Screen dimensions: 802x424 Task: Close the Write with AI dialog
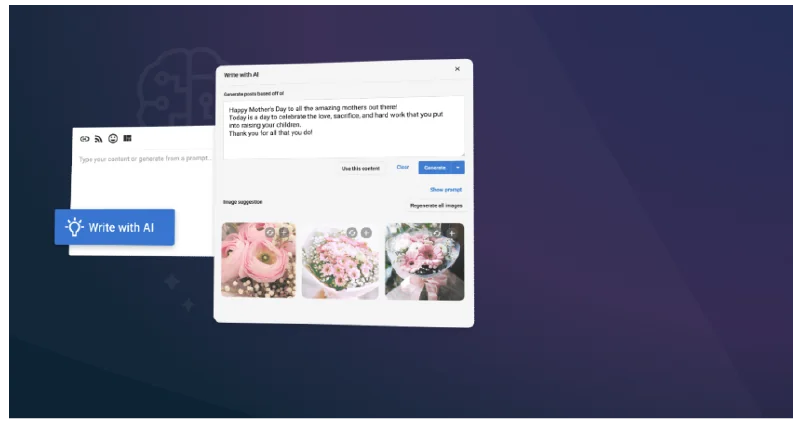457,69
